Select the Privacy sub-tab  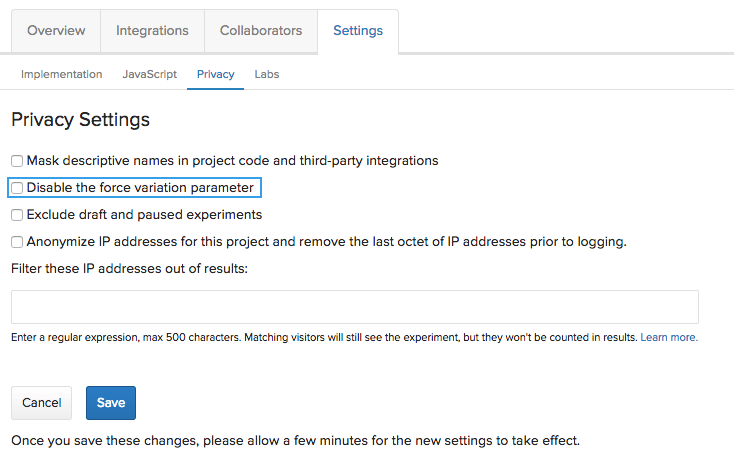click(x=215, y=75)
